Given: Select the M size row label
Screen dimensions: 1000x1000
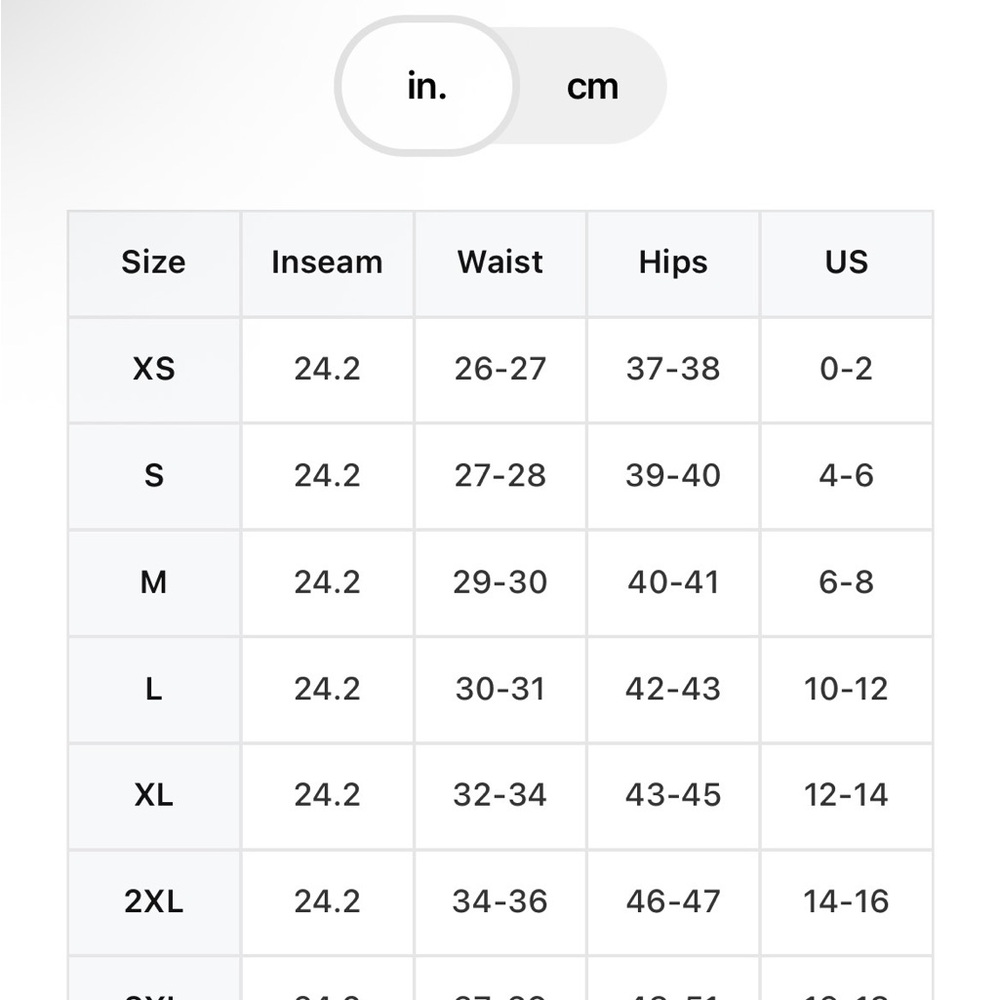Looking at the screenshot, I should tap(154, 582).
